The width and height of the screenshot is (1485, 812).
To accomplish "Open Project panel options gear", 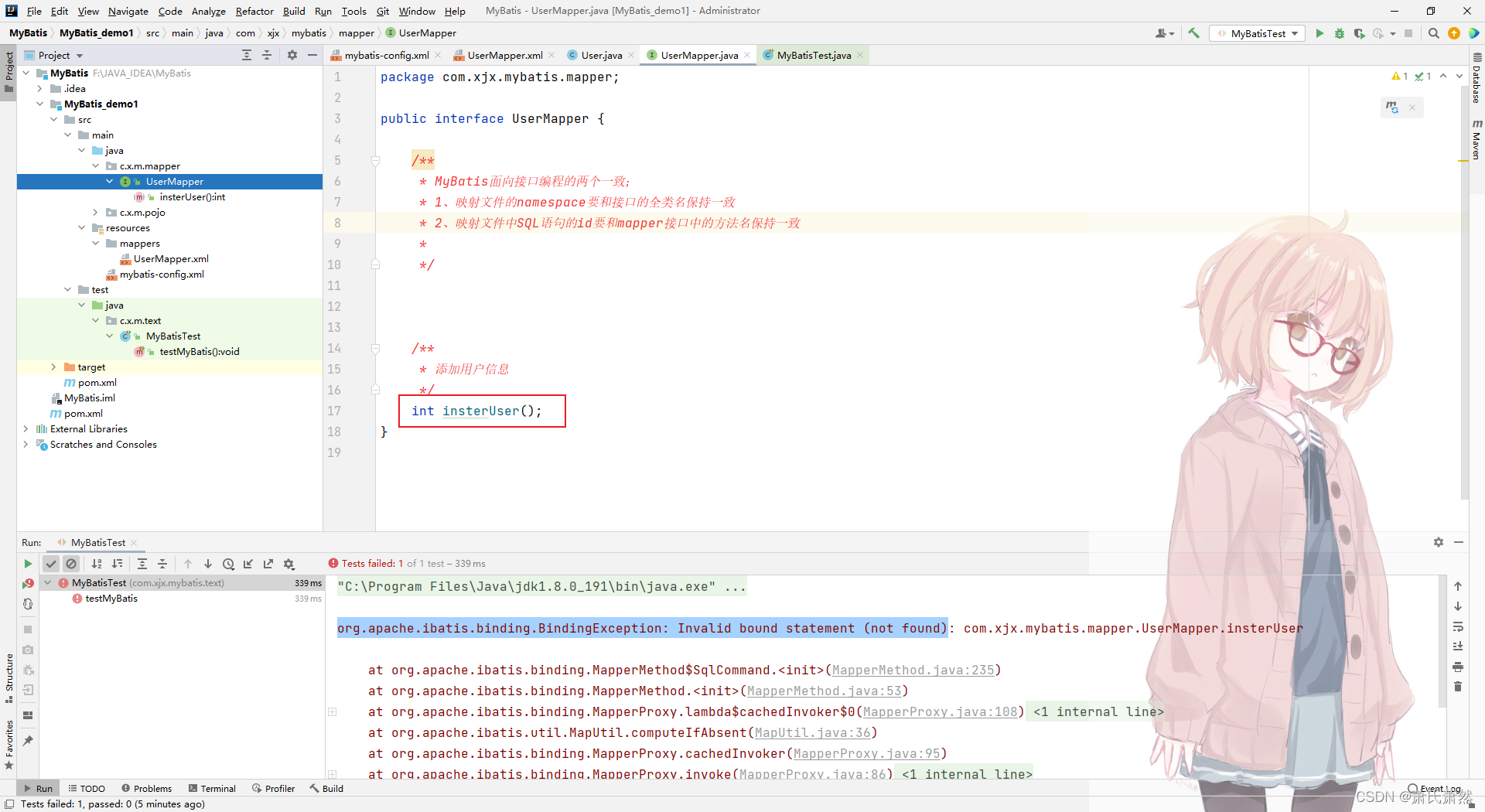I will pyautogui.click(x=292, y=55).
